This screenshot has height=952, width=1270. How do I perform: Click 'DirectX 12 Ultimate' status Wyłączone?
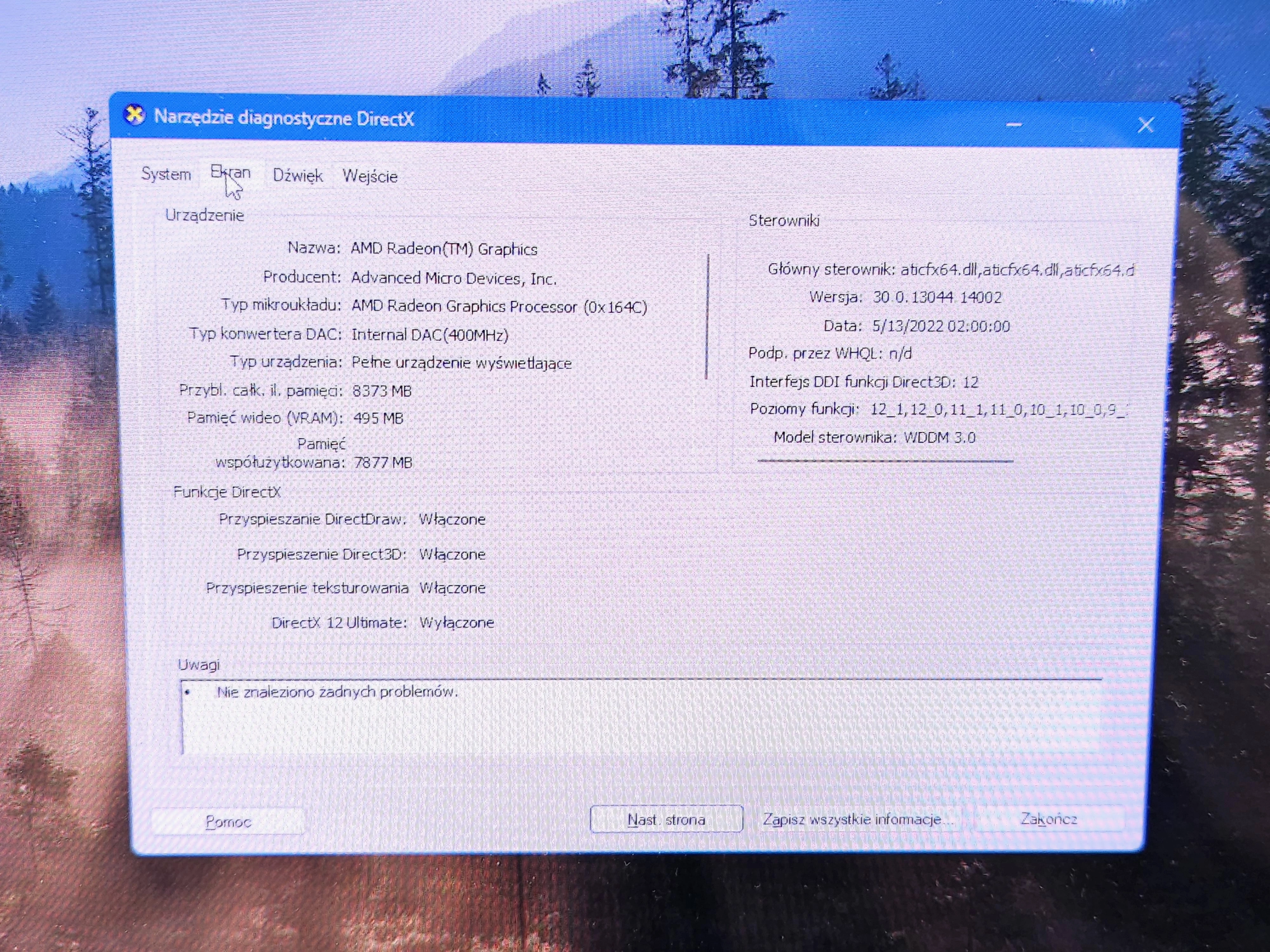(x=457, y=623)
